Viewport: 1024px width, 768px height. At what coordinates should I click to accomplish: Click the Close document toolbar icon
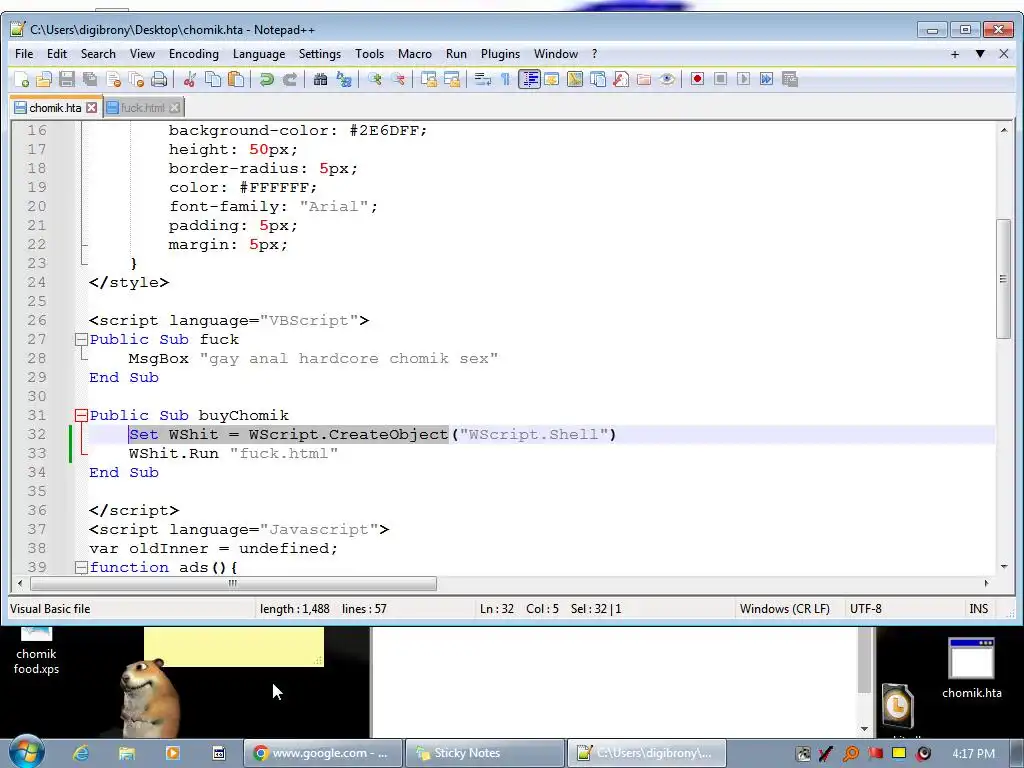[x=113, y=80]
